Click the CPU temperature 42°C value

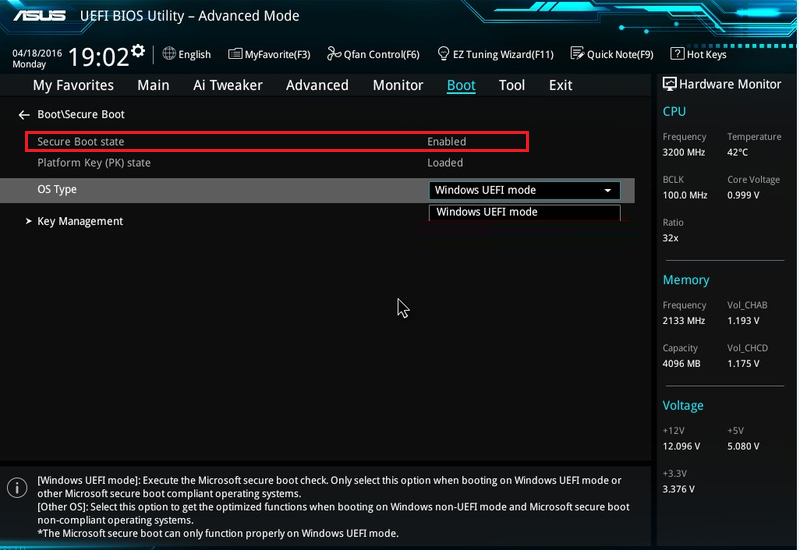737,152
